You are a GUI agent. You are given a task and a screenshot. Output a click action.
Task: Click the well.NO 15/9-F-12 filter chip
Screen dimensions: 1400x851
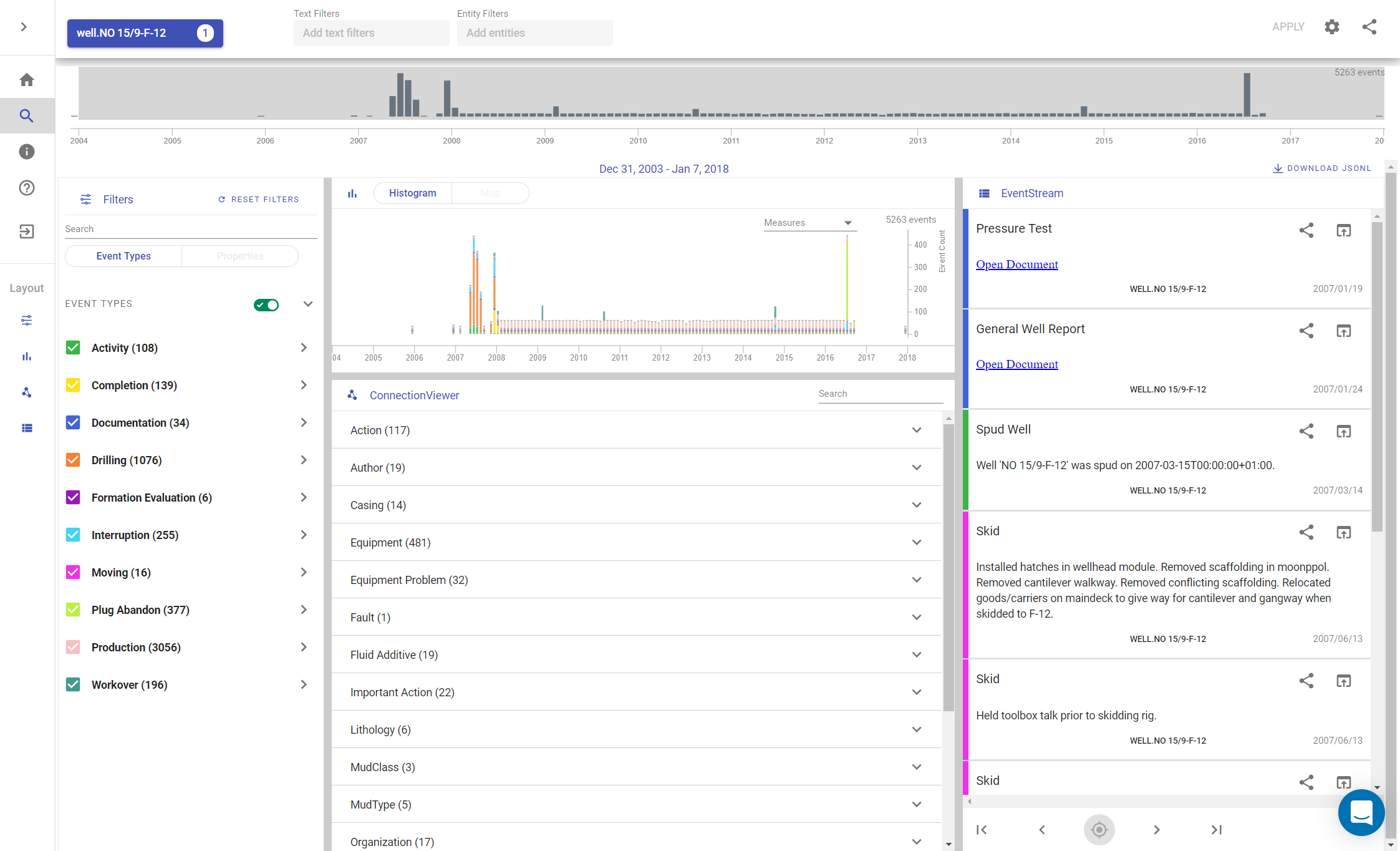(x=145, y=33)
